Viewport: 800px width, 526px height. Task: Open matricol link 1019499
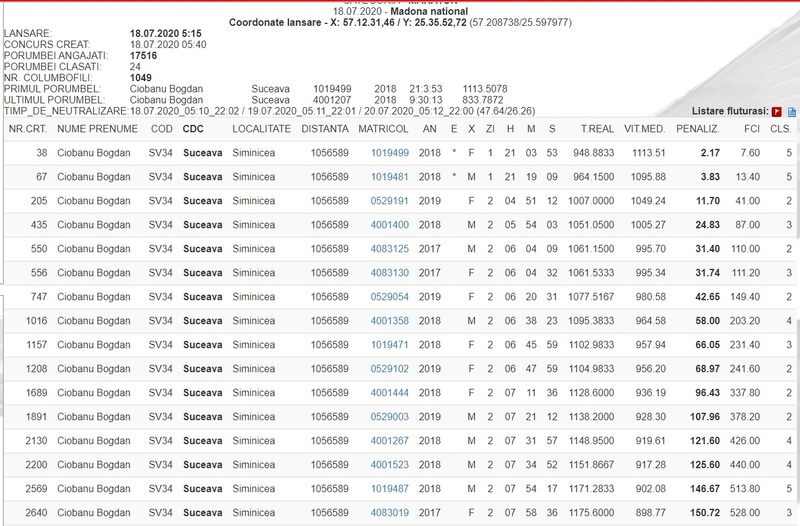[x=390, y=153]
